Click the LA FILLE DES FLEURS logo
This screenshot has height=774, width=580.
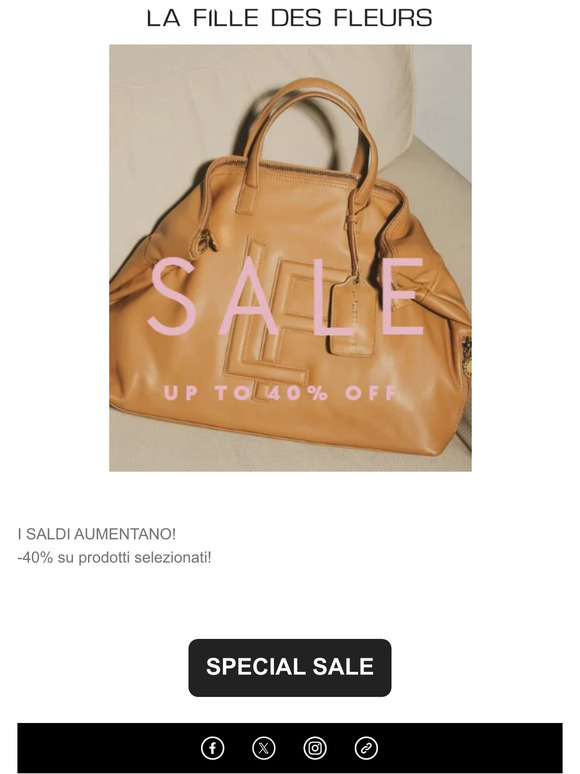click(290, 18)
